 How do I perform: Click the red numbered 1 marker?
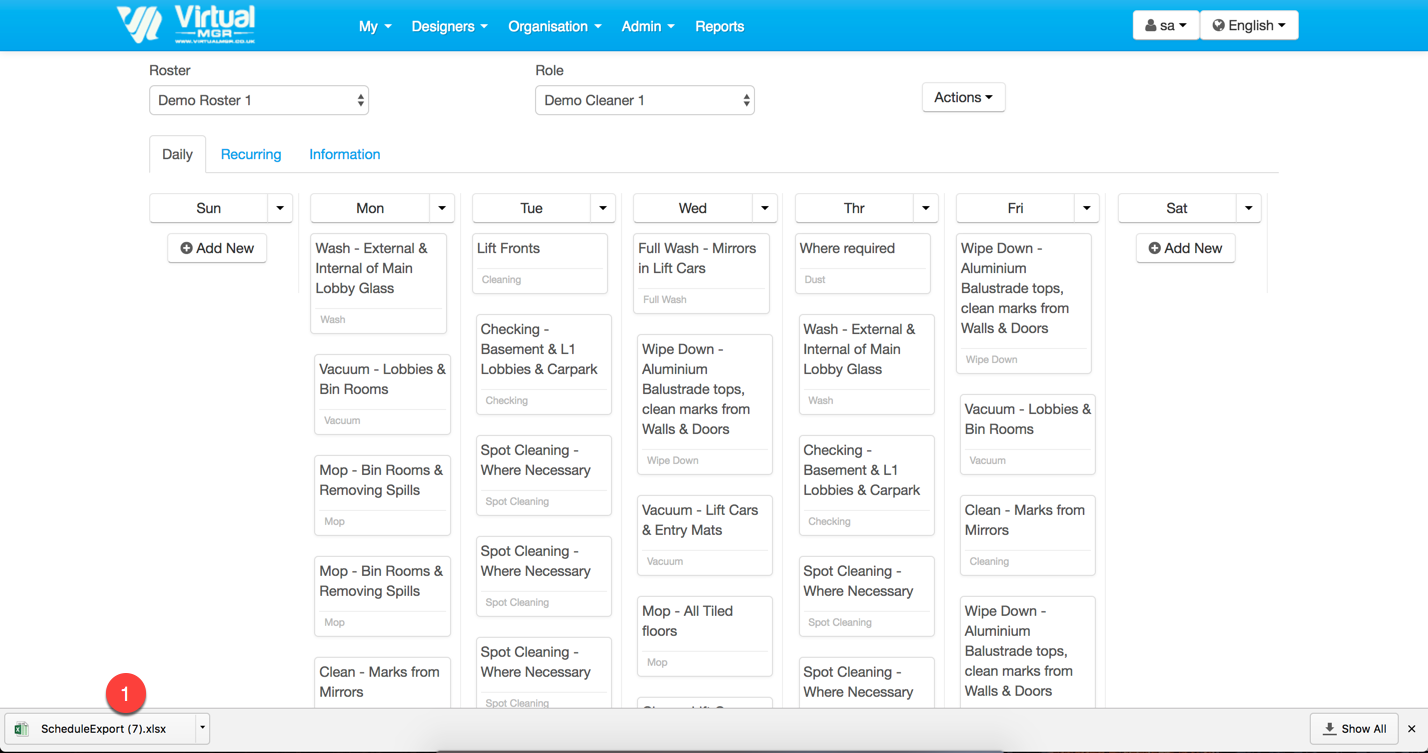point(125,693)
